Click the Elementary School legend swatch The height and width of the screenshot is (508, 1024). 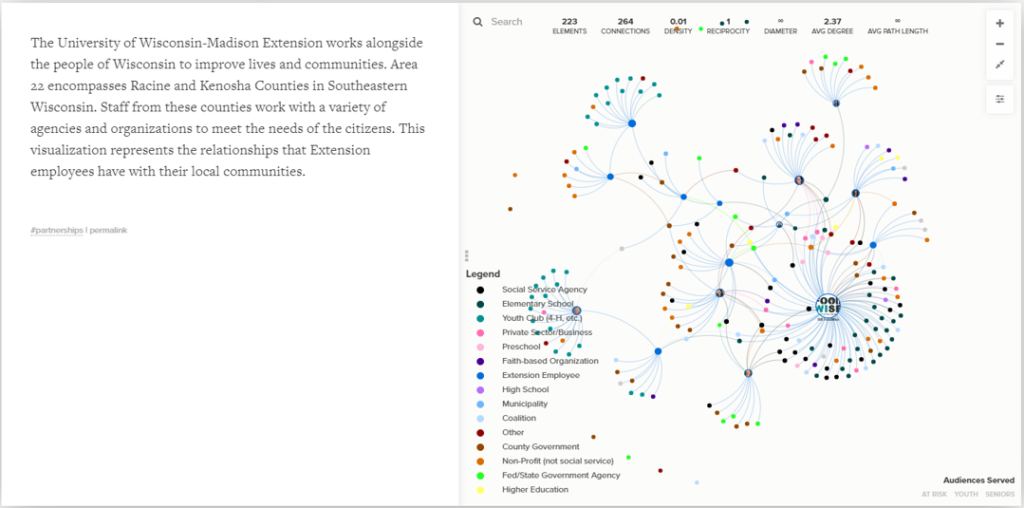click(481, 304)
